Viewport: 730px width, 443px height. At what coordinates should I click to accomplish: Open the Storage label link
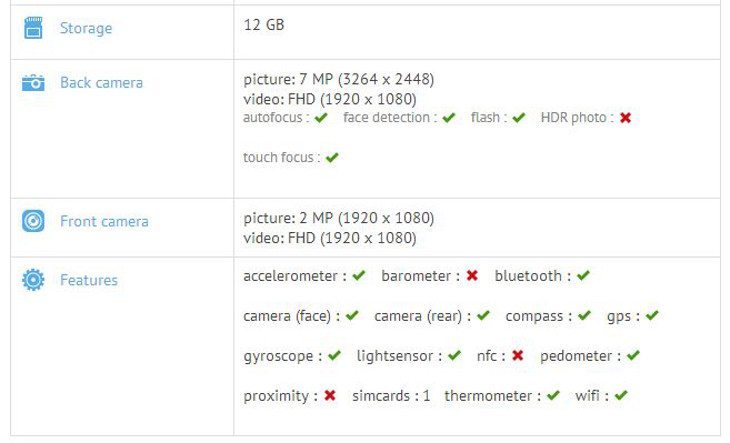coord(86,28)
